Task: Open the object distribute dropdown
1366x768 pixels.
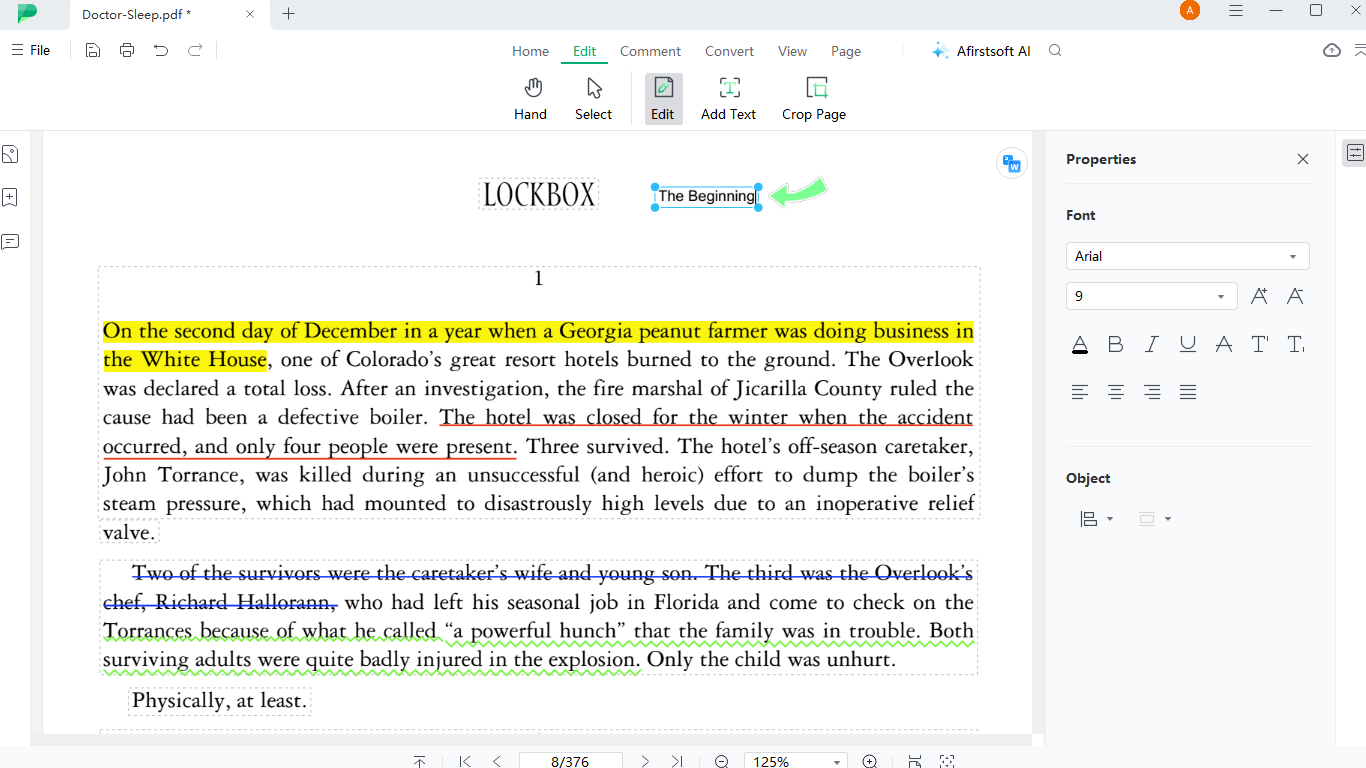Action: (x=1154, y=519)
